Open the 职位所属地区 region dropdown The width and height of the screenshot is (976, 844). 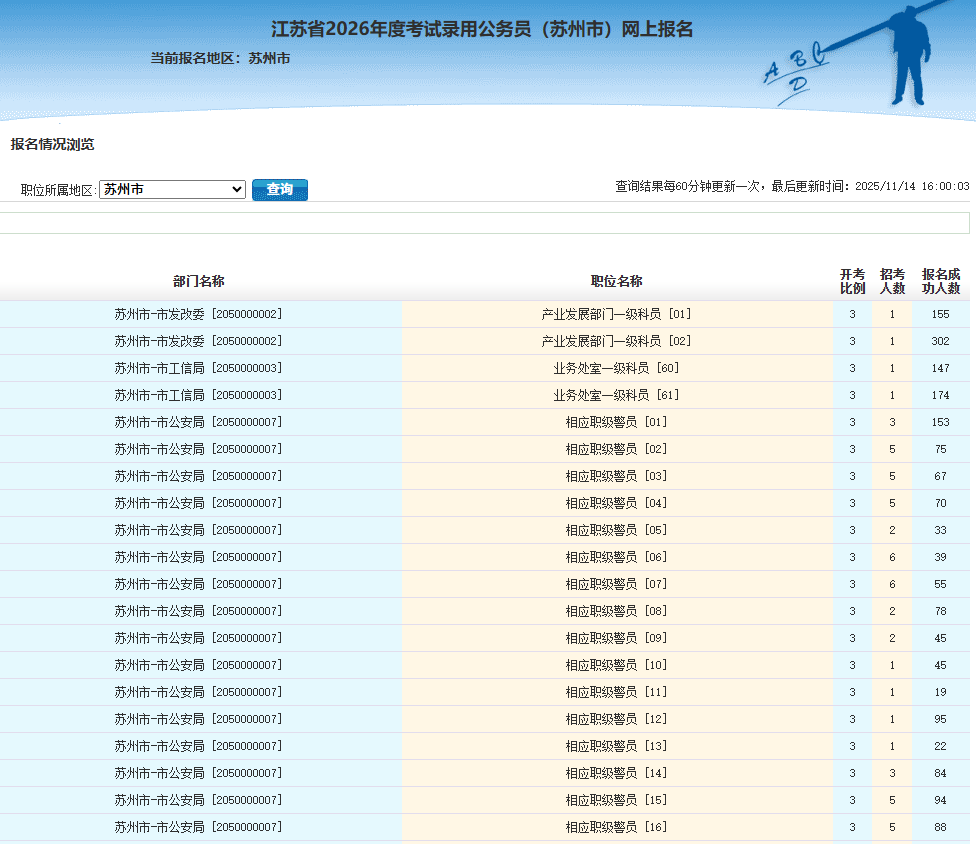pos(172,189)
